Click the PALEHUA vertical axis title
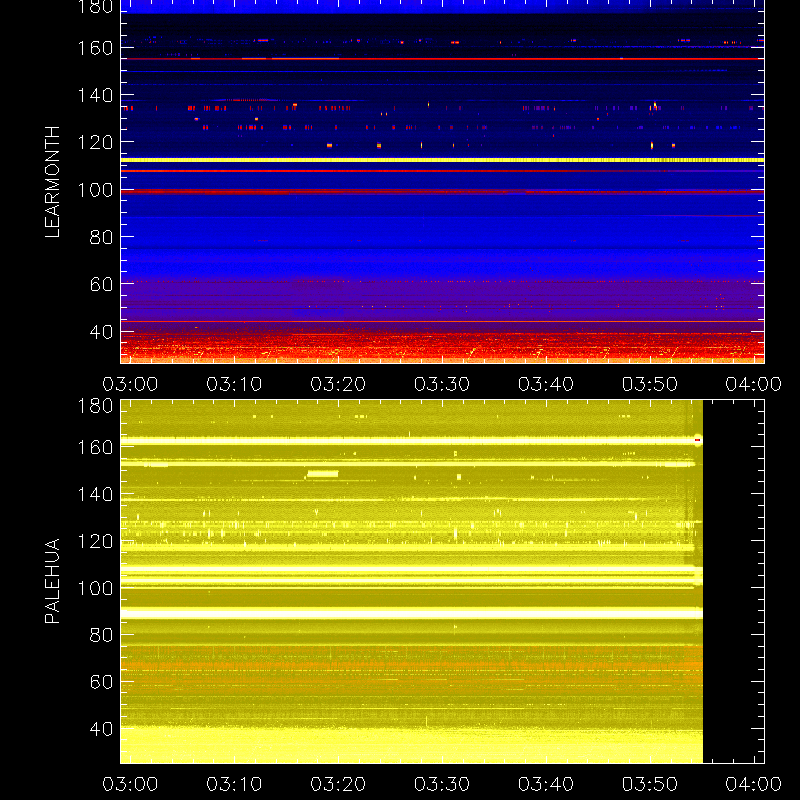Image resolution: width=800 pixels, height=800 pixels. pos(53,581)
